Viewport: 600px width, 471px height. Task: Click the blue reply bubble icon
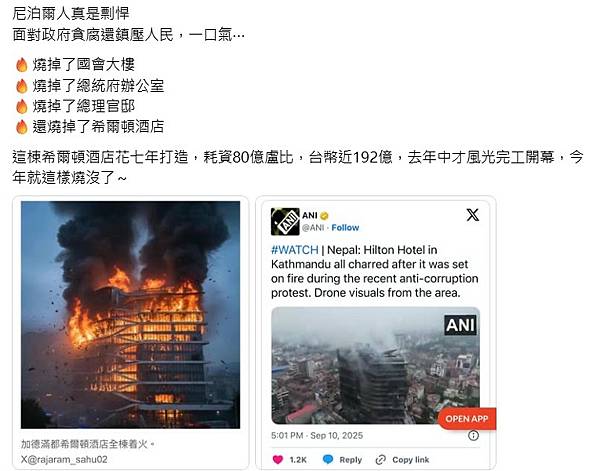[x=328, y=459]
